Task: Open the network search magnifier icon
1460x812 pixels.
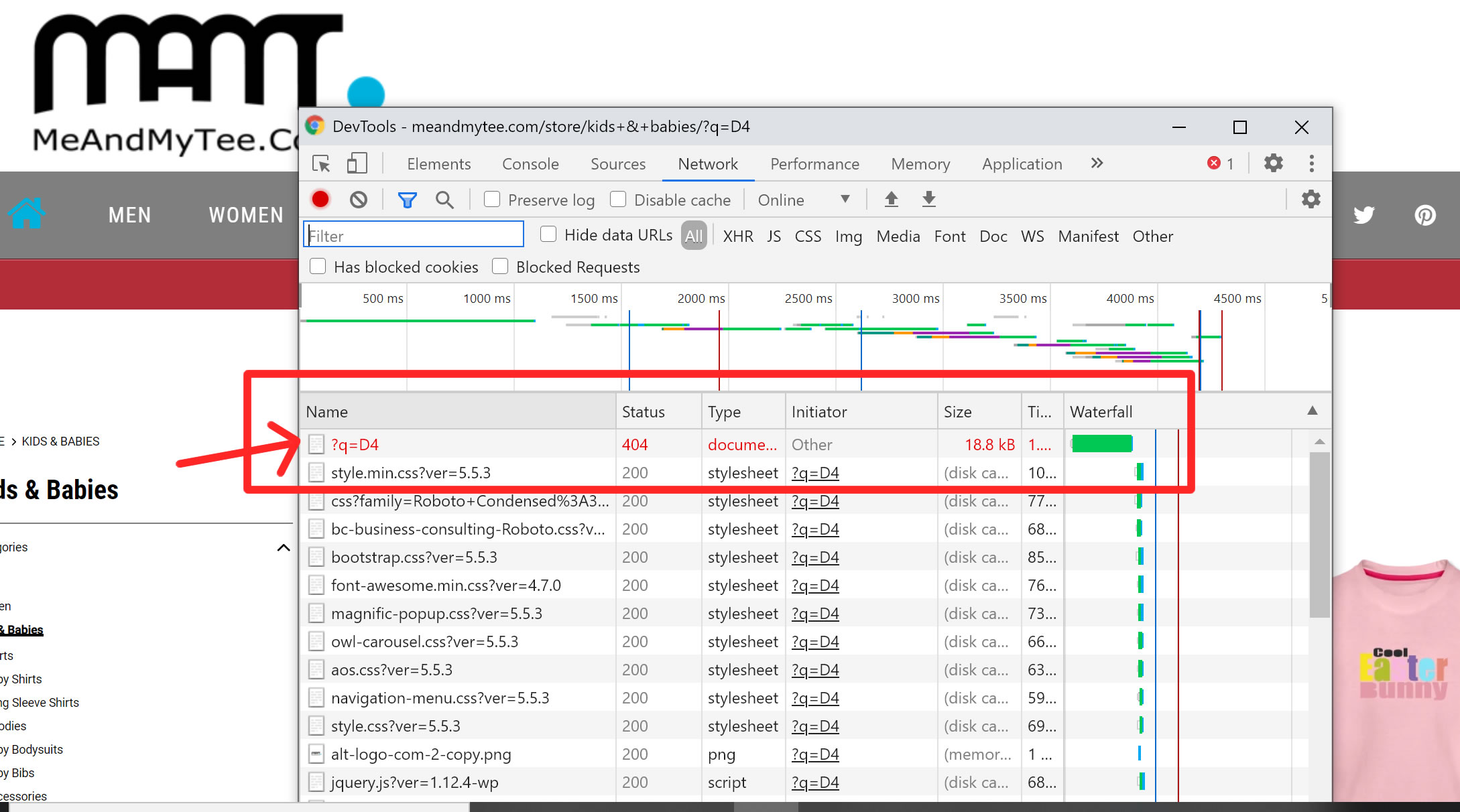Action: point(444,200)
